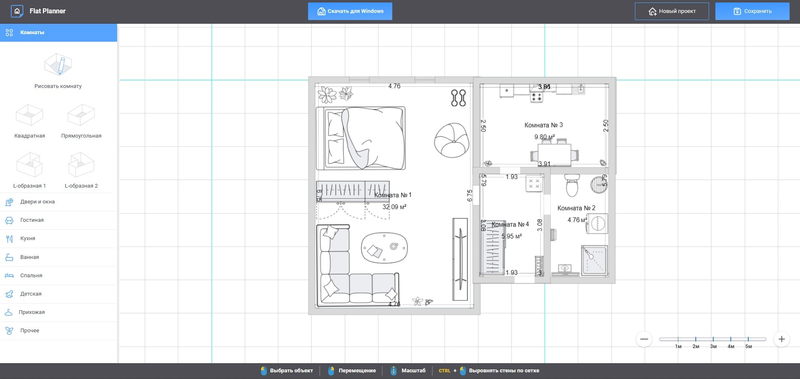
Task: Select the TV stand along the wall
Action: click(x=460, y=259)
